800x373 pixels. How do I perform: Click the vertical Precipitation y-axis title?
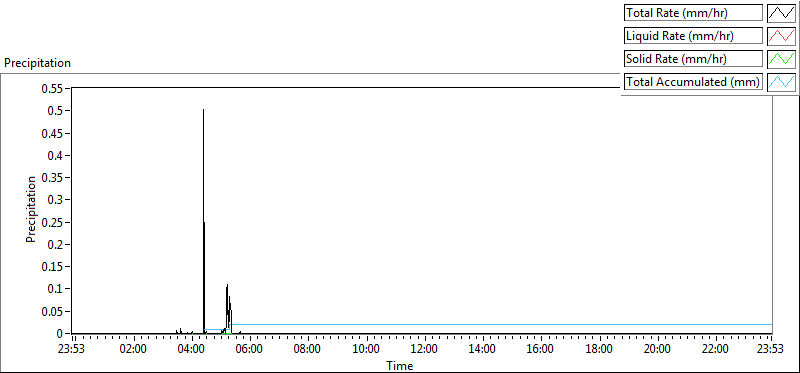[x=31, y=209]
